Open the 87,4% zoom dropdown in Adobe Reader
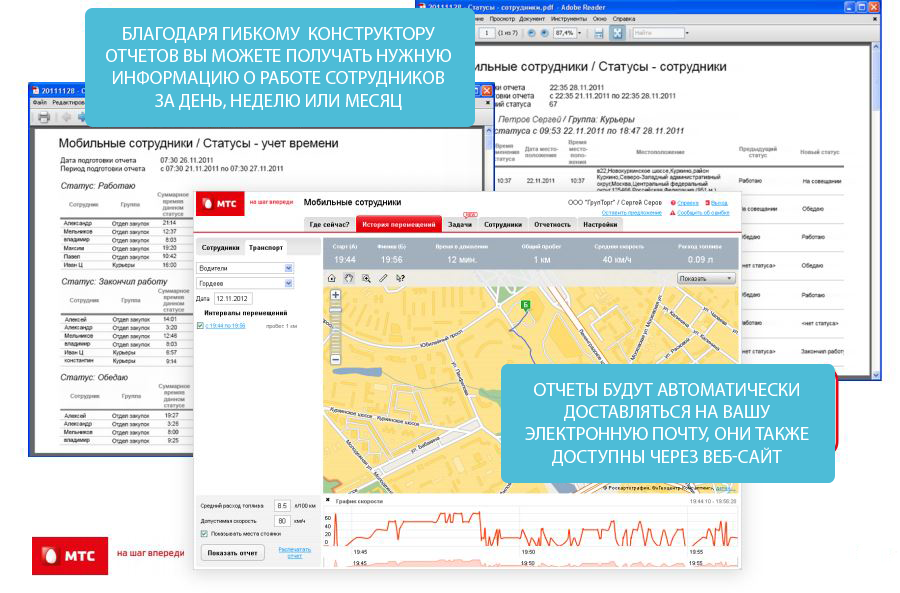The width and height of the screenshot is (900, 593). (x=579, y=33)
